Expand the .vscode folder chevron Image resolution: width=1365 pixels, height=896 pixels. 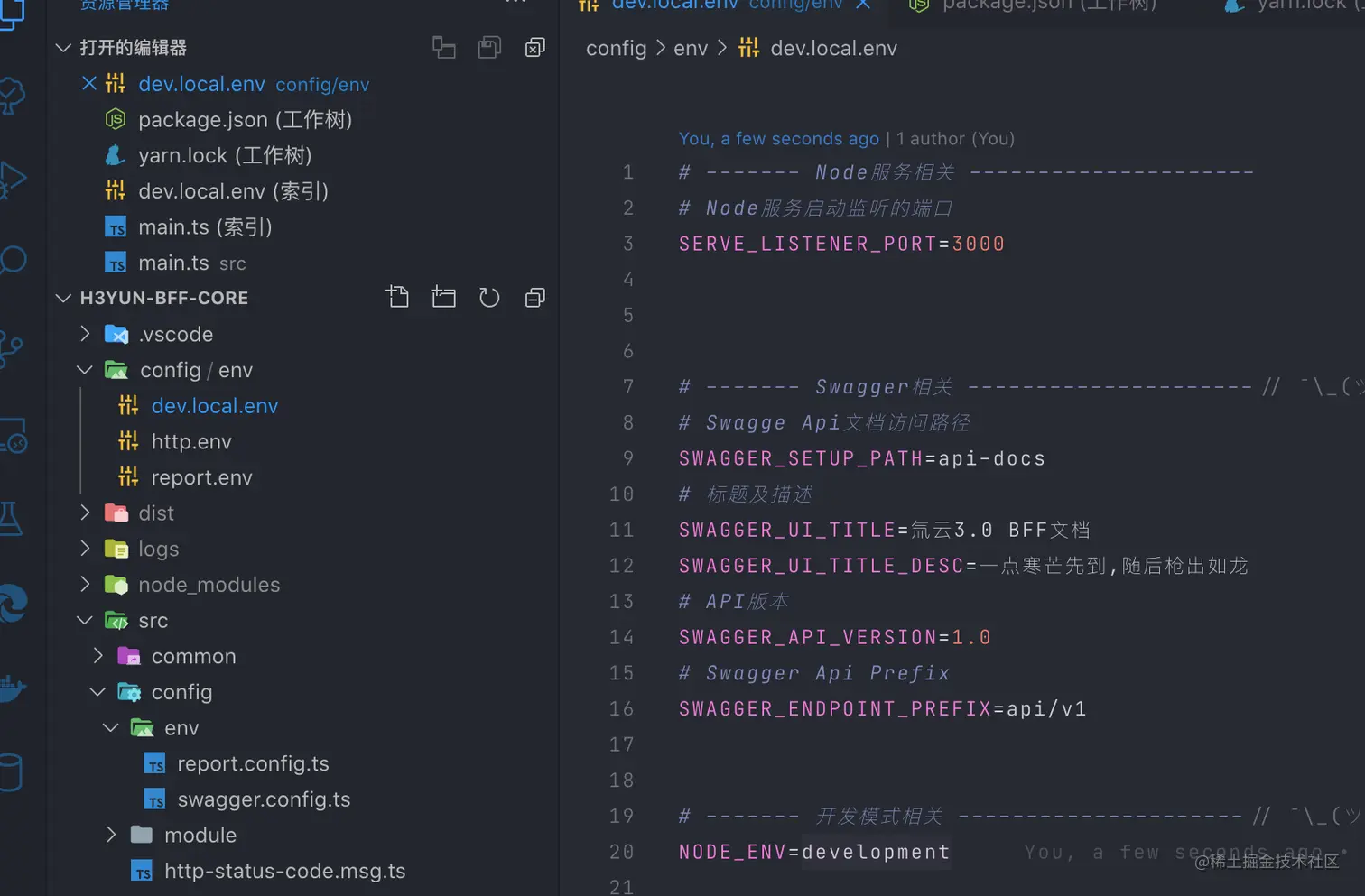coord(85,334)
